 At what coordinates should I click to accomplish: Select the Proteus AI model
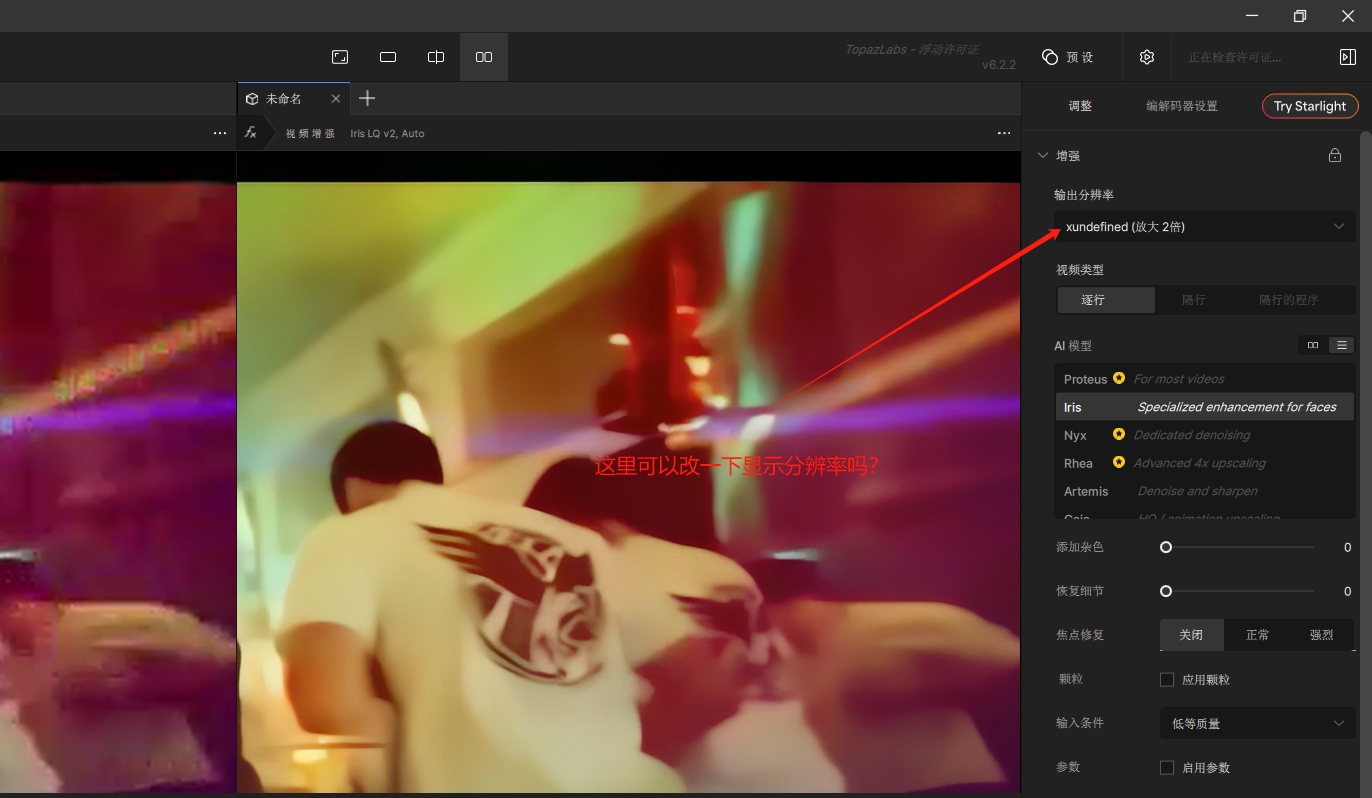tap(1205, 379)
